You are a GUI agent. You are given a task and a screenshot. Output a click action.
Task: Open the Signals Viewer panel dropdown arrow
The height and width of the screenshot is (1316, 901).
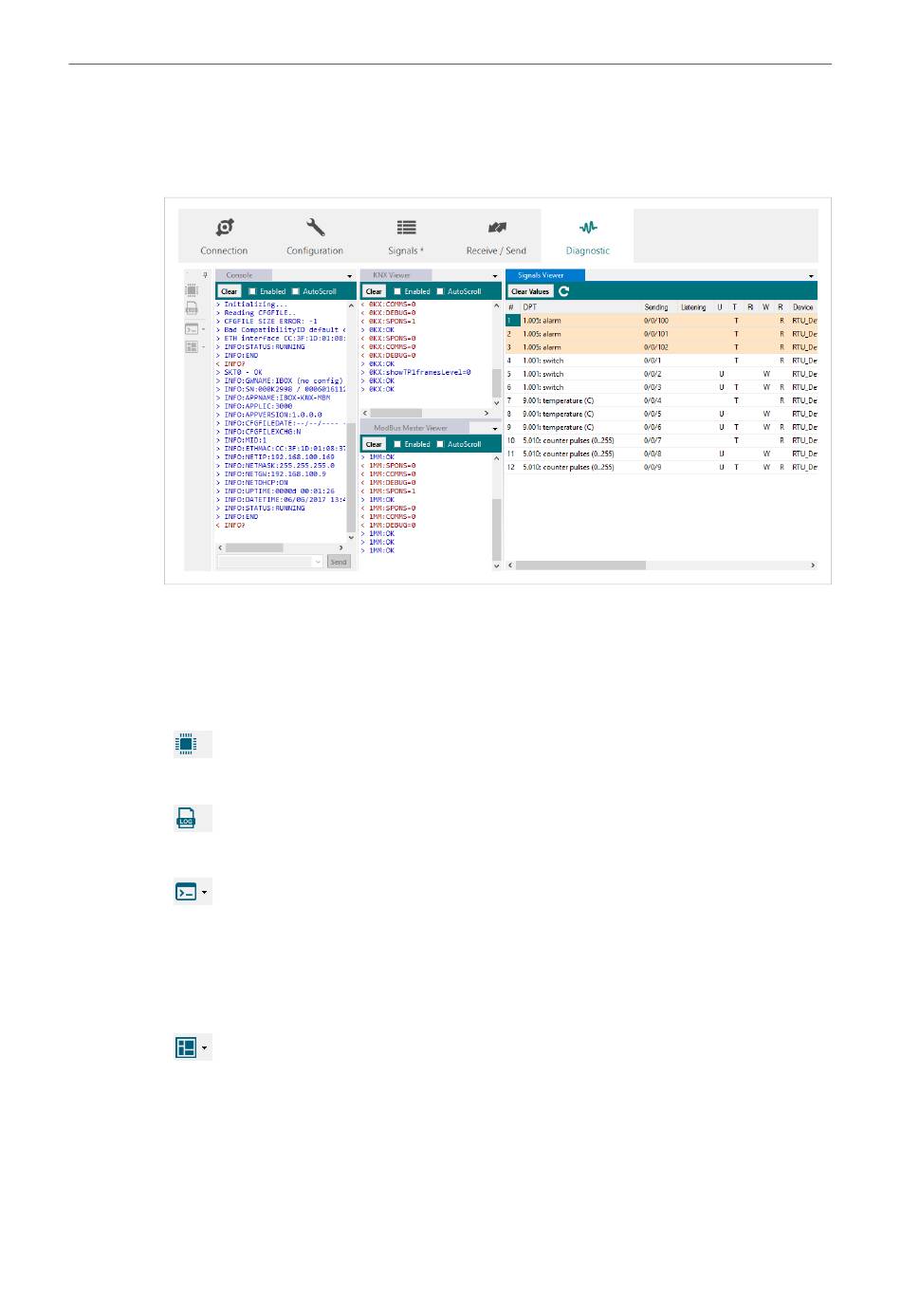(811, 276)
